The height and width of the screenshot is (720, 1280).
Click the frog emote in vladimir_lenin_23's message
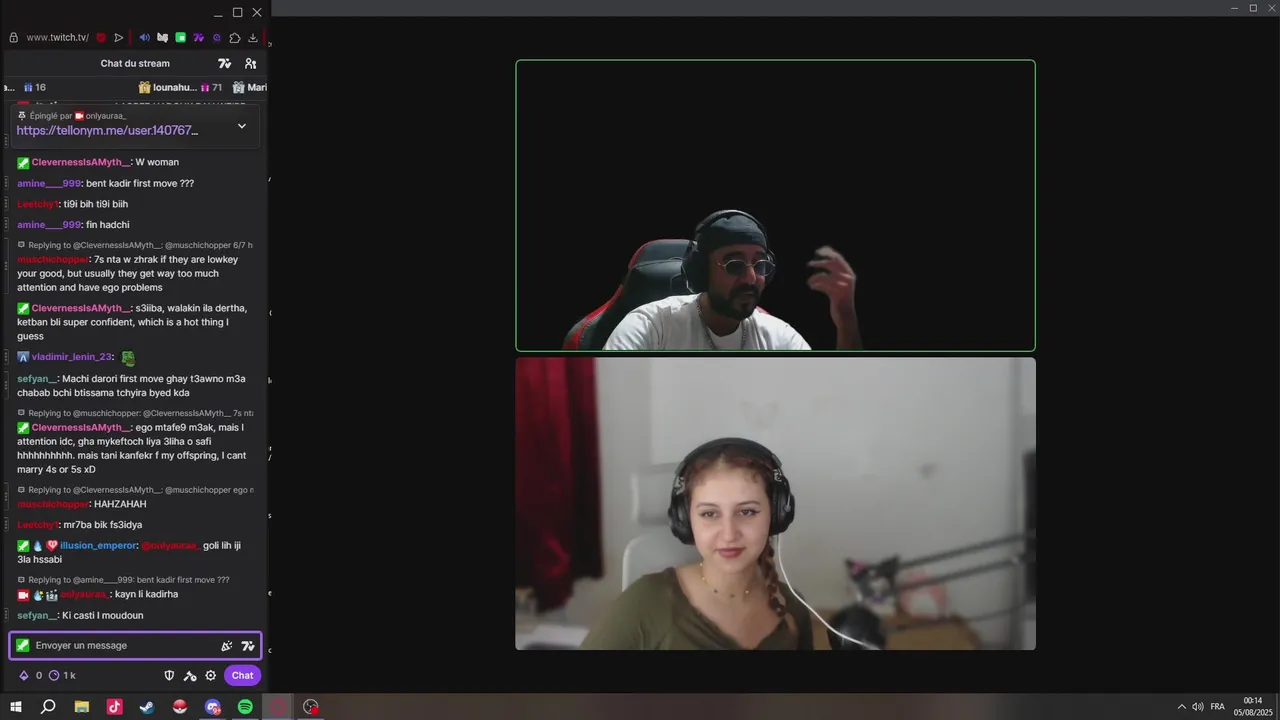(128, 357)
